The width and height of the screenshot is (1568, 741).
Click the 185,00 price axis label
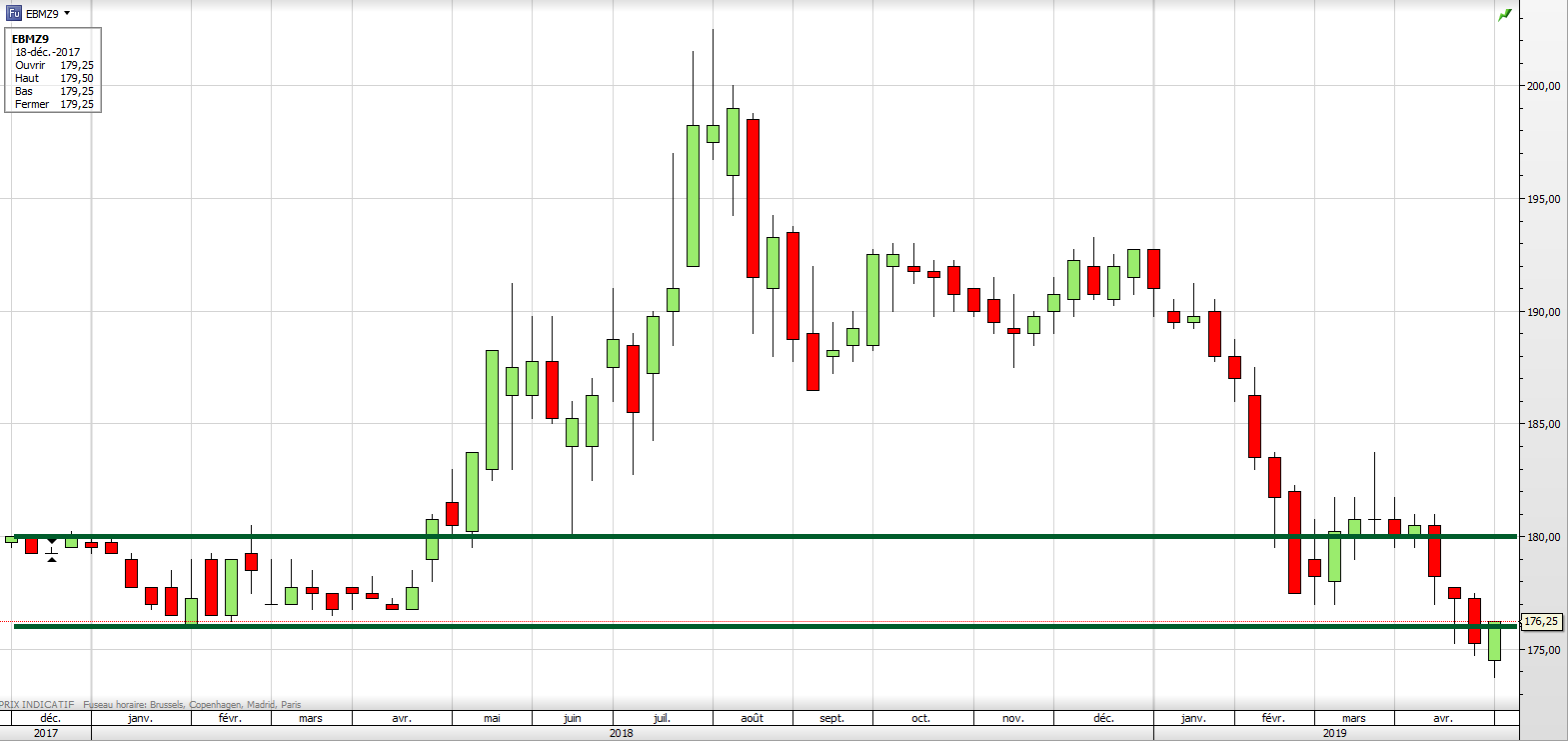[1543, 424]
